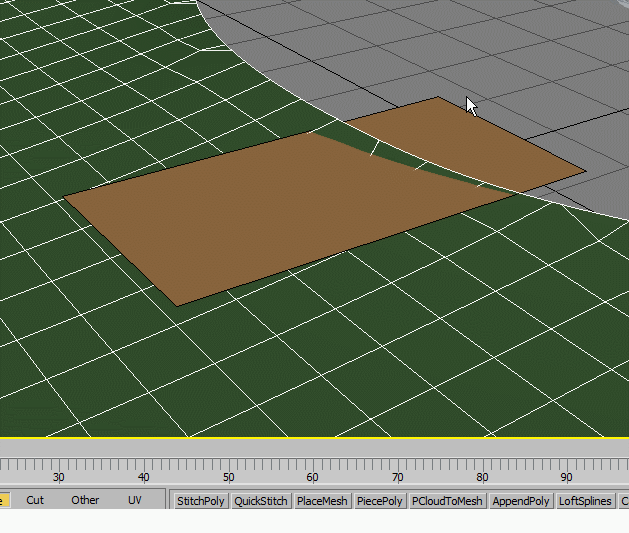The width and height of the screenshot is (629, 533).
Task: Activate the QuickStitch tool
Action: [x=261, y=501]
